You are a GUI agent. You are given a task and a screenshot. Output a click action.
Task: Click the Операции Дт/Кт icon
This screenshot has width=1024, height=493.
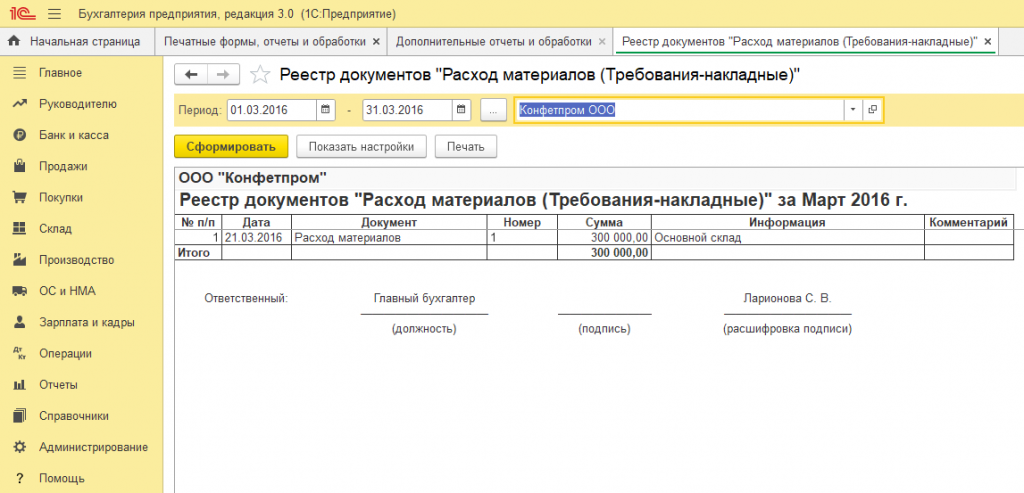click(x=20, y=353)
